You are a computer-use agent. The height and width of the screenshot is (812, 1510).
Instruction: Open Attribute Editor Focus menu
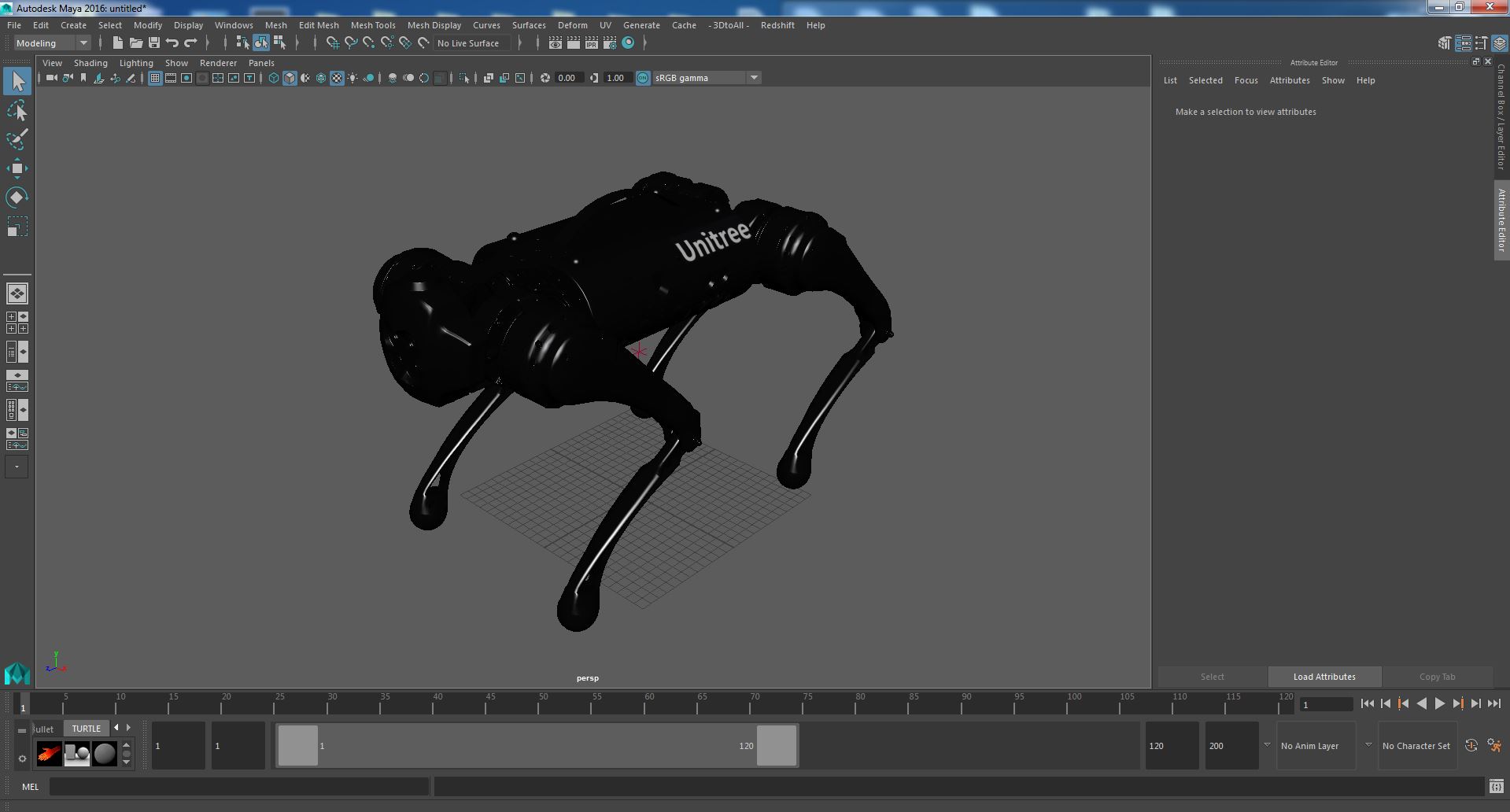point(1246,80)
